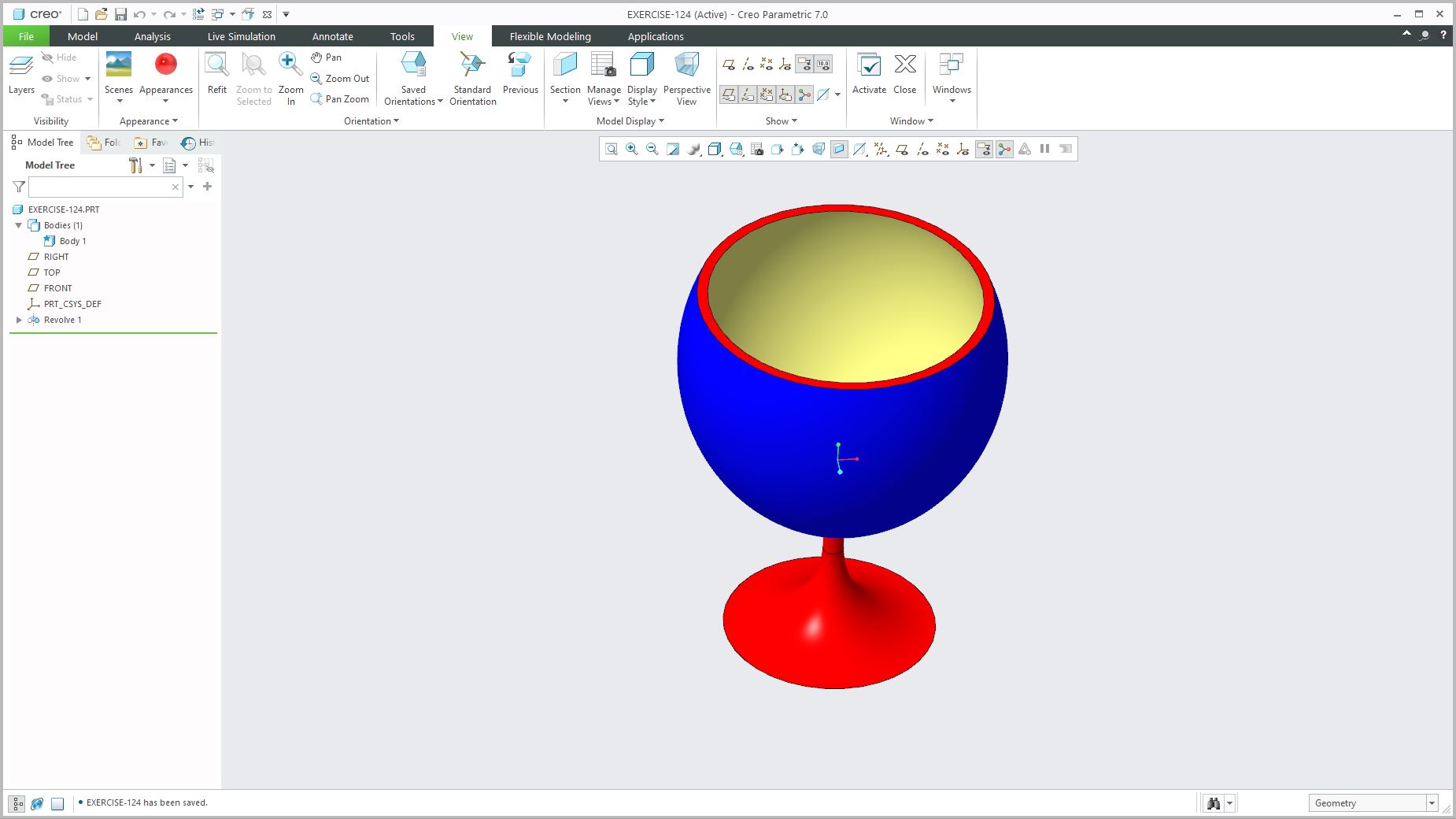Image resolution: width=1456 pixels, height=819 pixels.
Task: Click the Regenerate icon in quick access toolbar
Action: click(198, 14)
